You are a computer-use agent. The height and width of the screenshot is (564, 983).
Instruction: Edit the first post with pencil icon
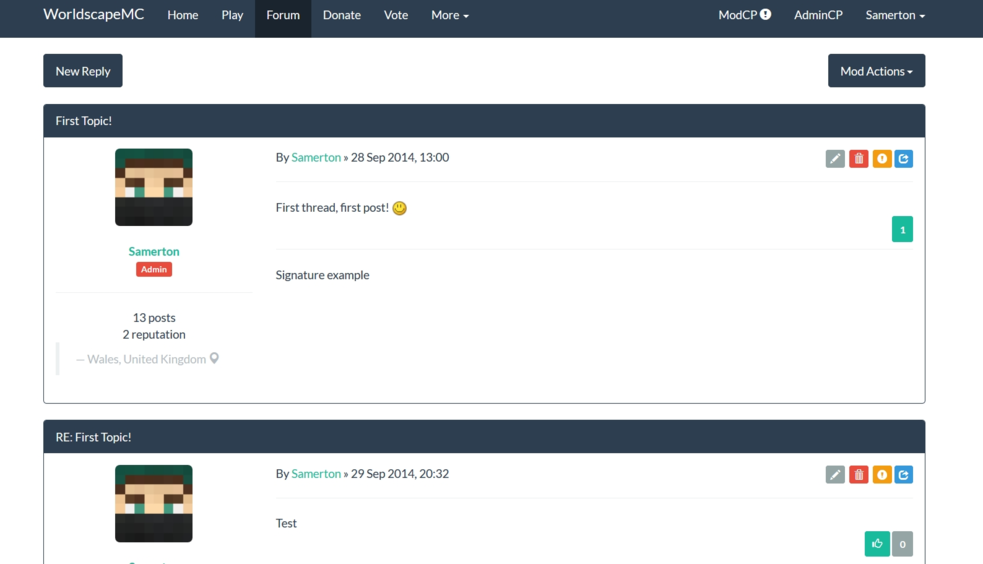click(x=835, y=159)
